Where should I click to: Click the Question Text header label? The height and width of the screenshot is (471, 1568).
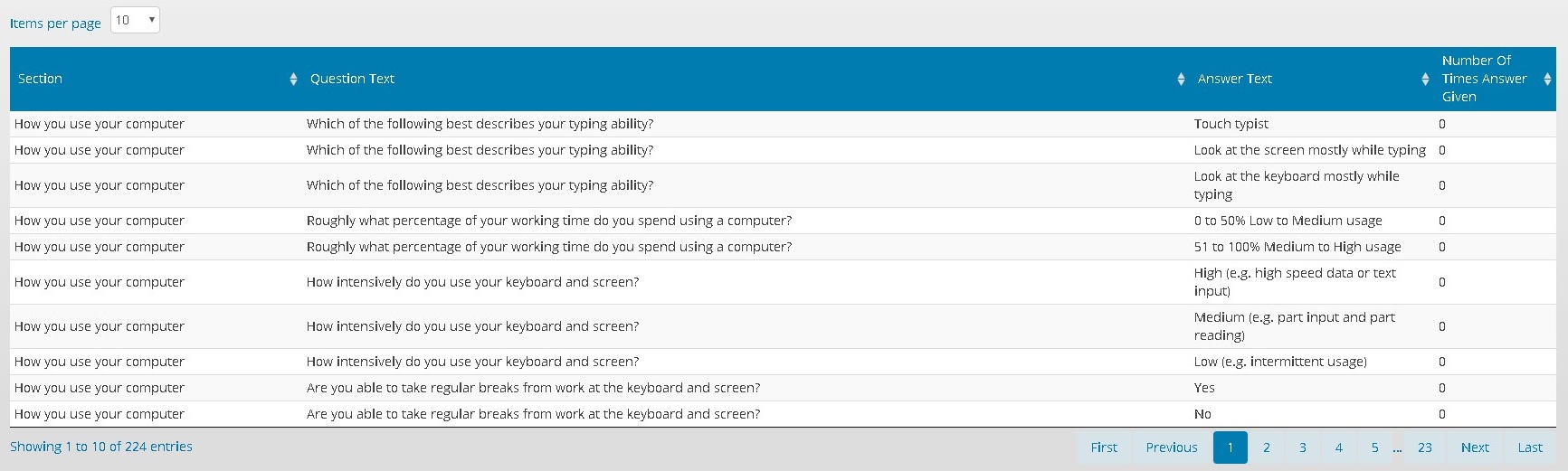[x=352, y=79]
